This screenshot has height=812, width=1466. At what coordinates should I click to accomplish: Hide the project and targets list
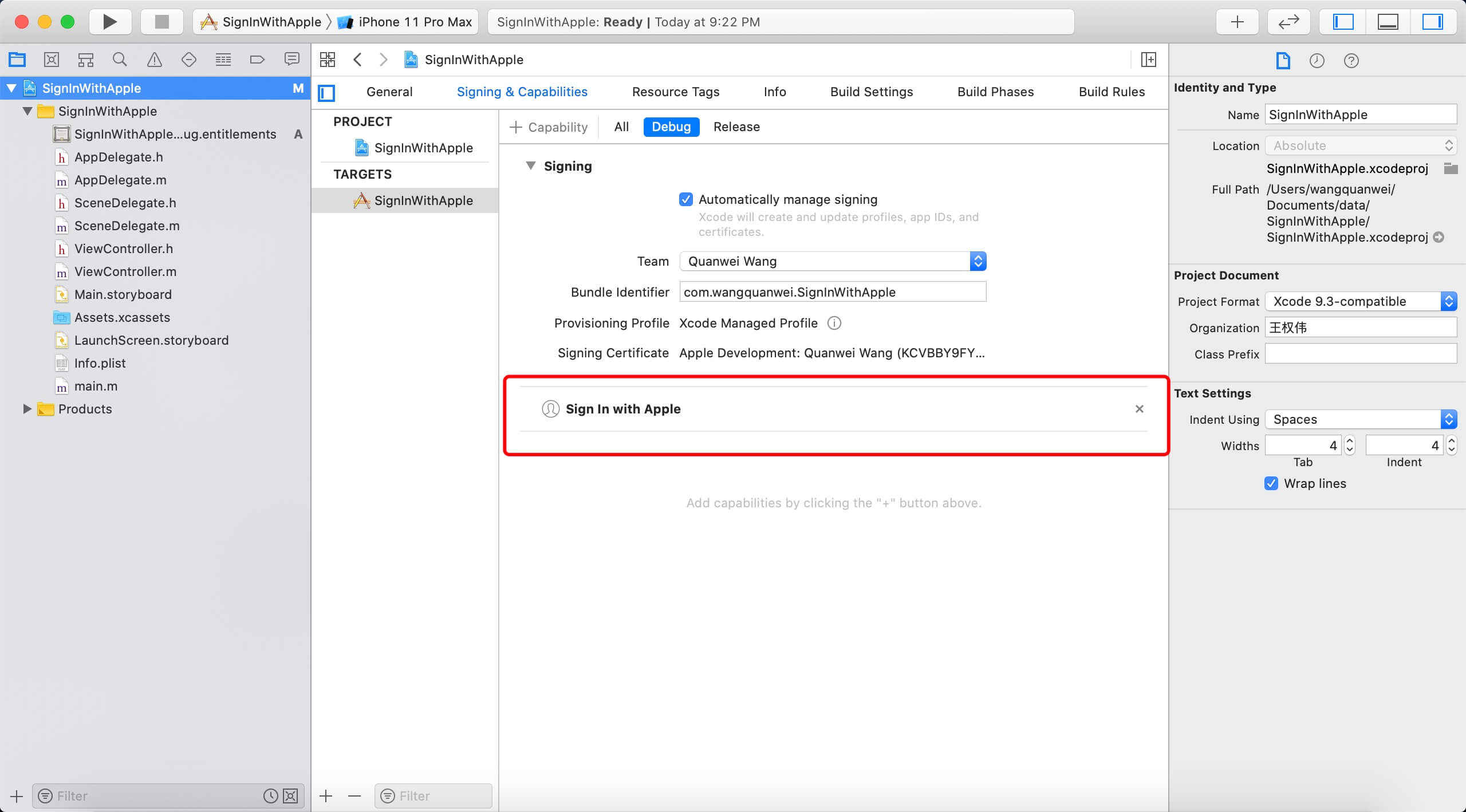[326, 93]
